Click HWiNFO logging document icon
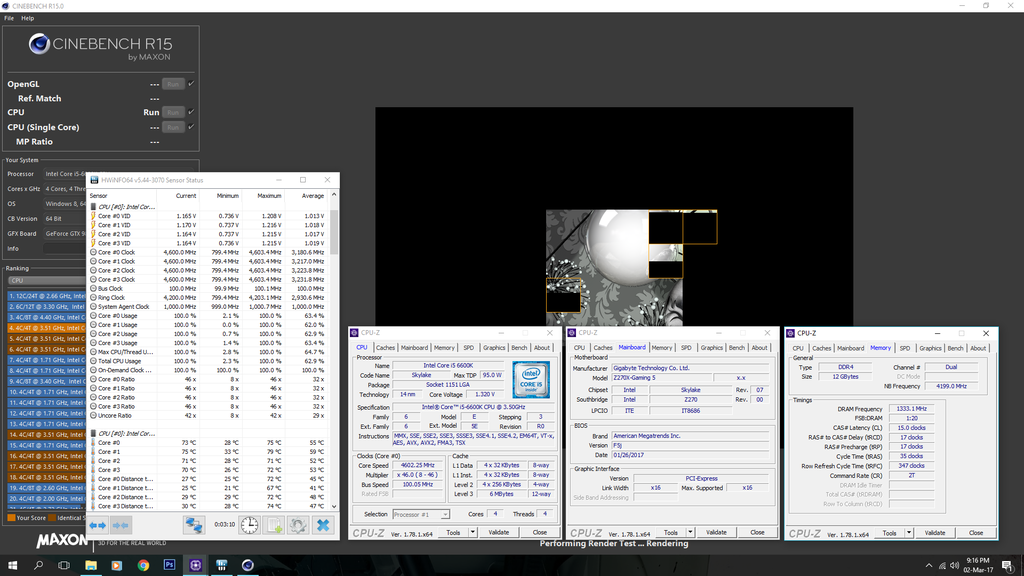This screenshot has width=1024, height=576. [x=274, y=525]
